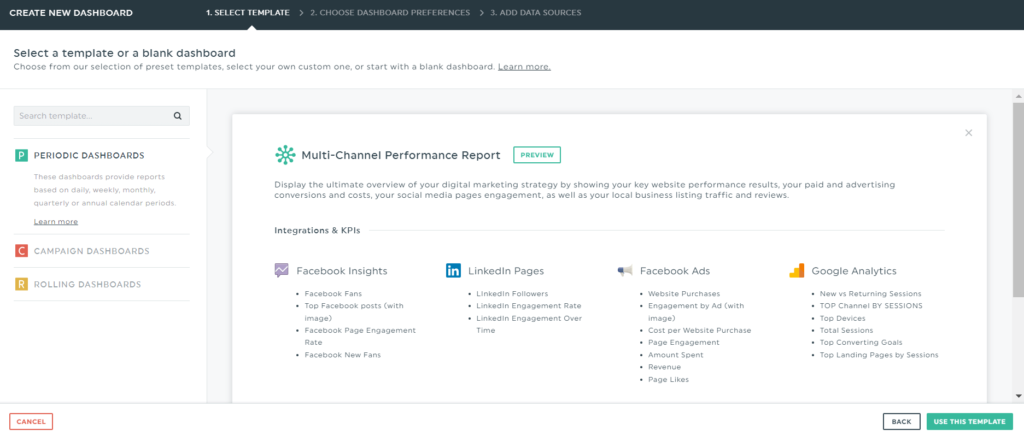
Task: Open Learn more link in header description
Action: pos(524,67)
